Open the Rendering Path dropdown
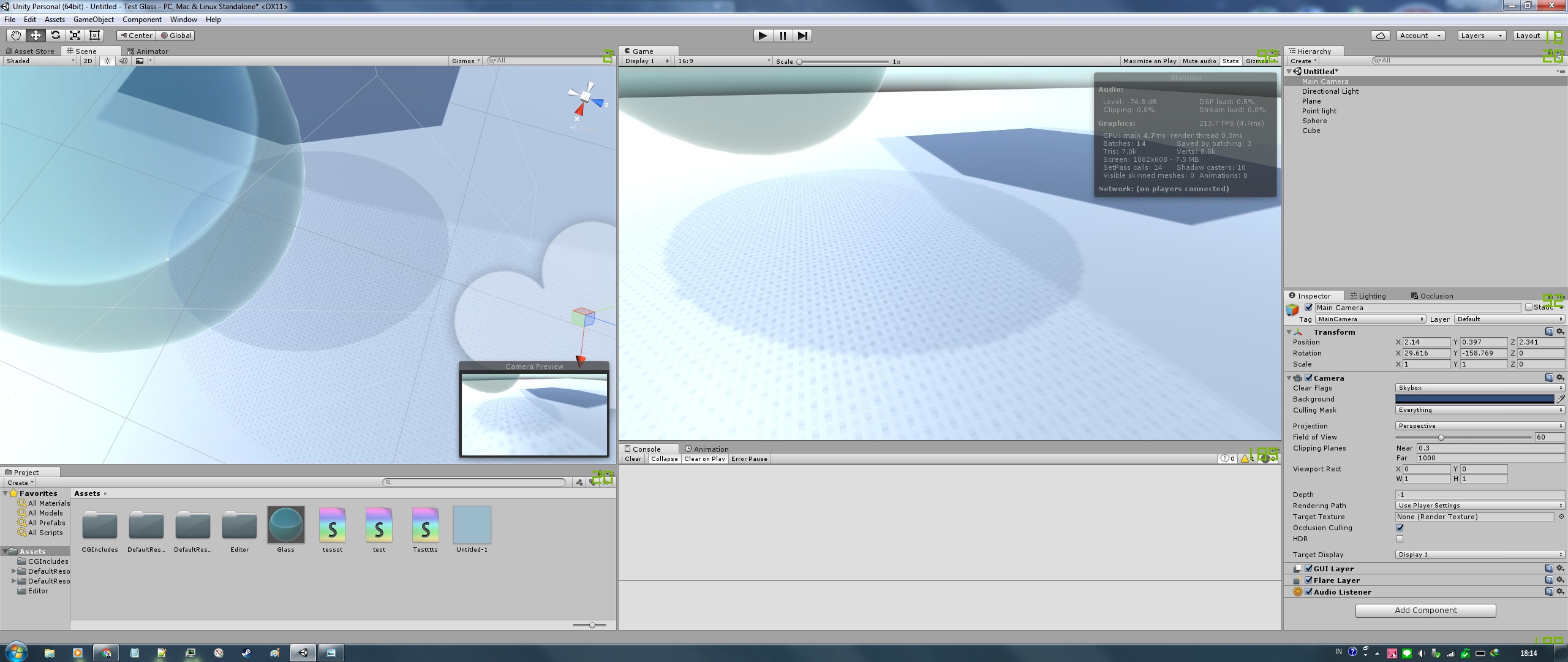 [x=1480, y=506]
